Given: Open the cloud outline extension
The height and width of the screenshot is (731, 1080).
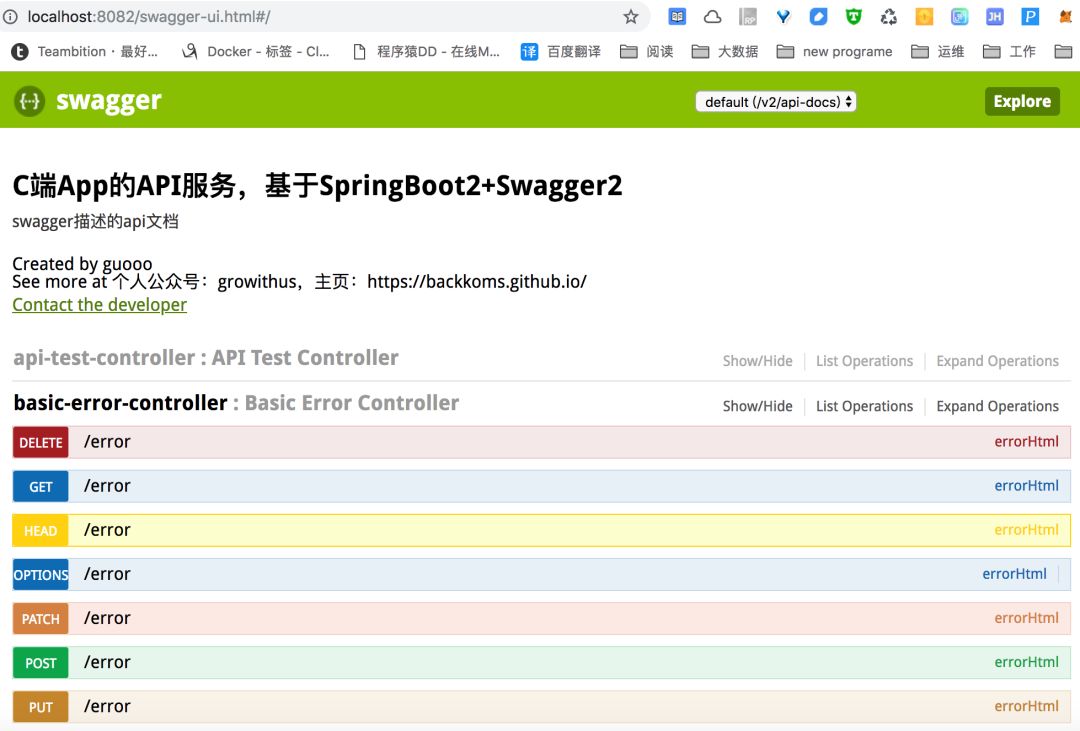Looking at the screenshot, I should pyautogui.click(x=712, y=17).
